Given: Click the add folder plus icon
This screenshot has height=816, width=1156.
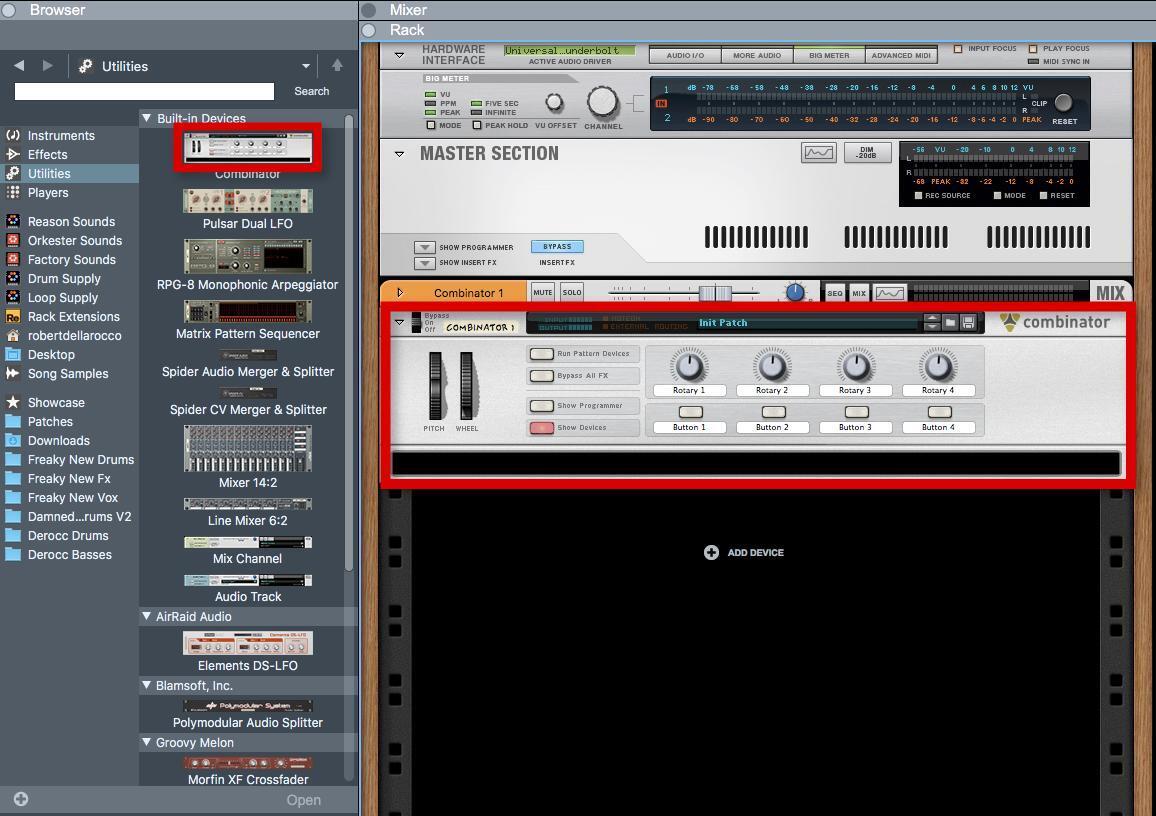Looking at the screenshot, I should pos(21,799).
